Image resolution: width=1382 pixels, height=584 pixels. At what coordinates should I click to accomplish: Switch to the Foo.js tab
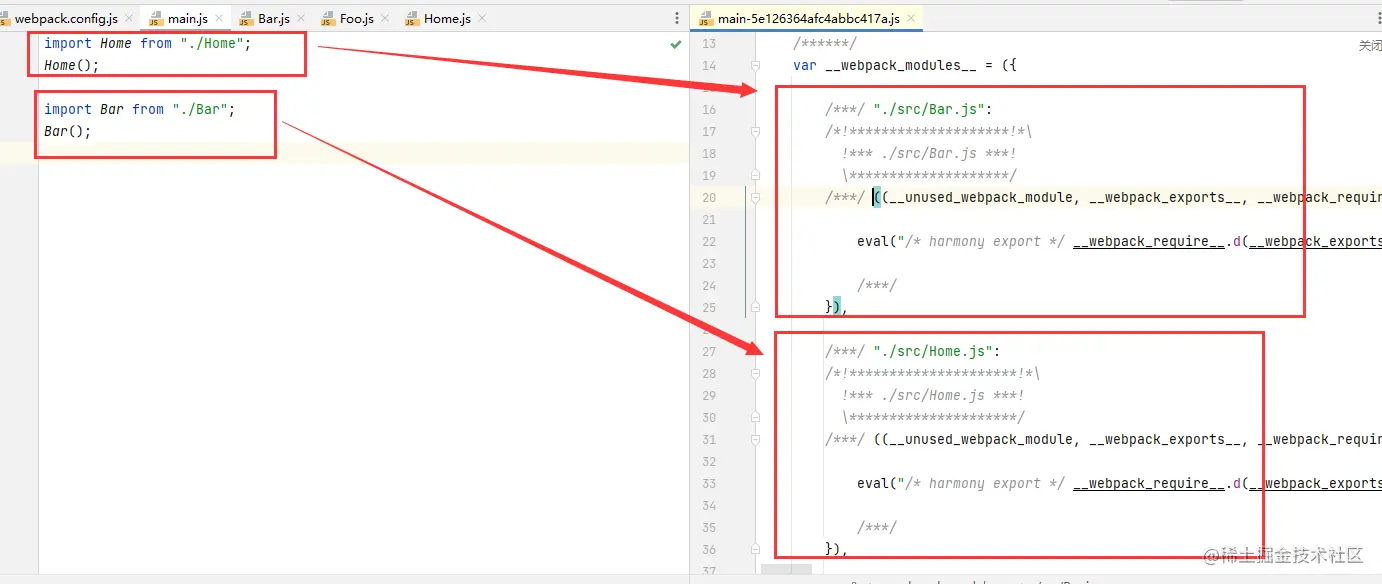[356, 18]
